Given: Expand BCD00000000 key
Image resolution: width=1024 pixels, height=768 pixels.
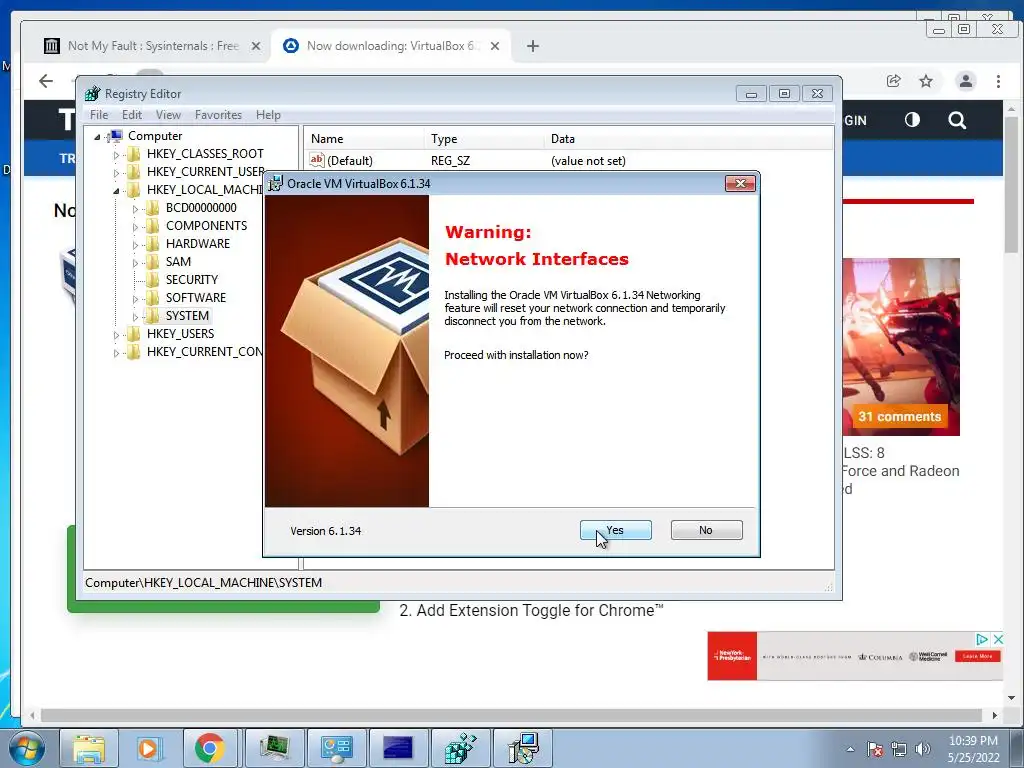Looking at the screenshot, I should (135, 209).
